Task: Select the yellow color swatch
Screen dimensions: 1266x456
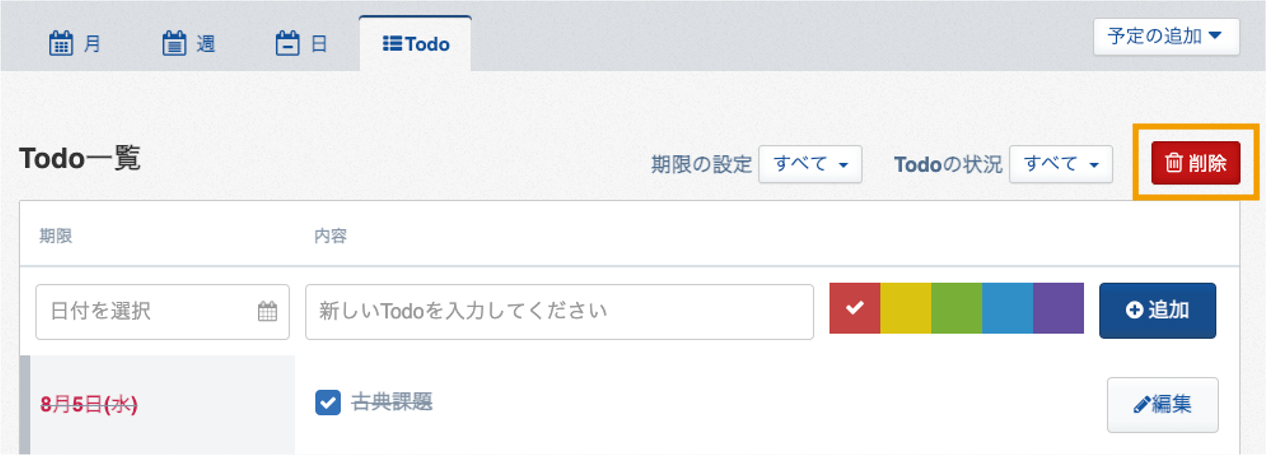Action: point(906,308)
